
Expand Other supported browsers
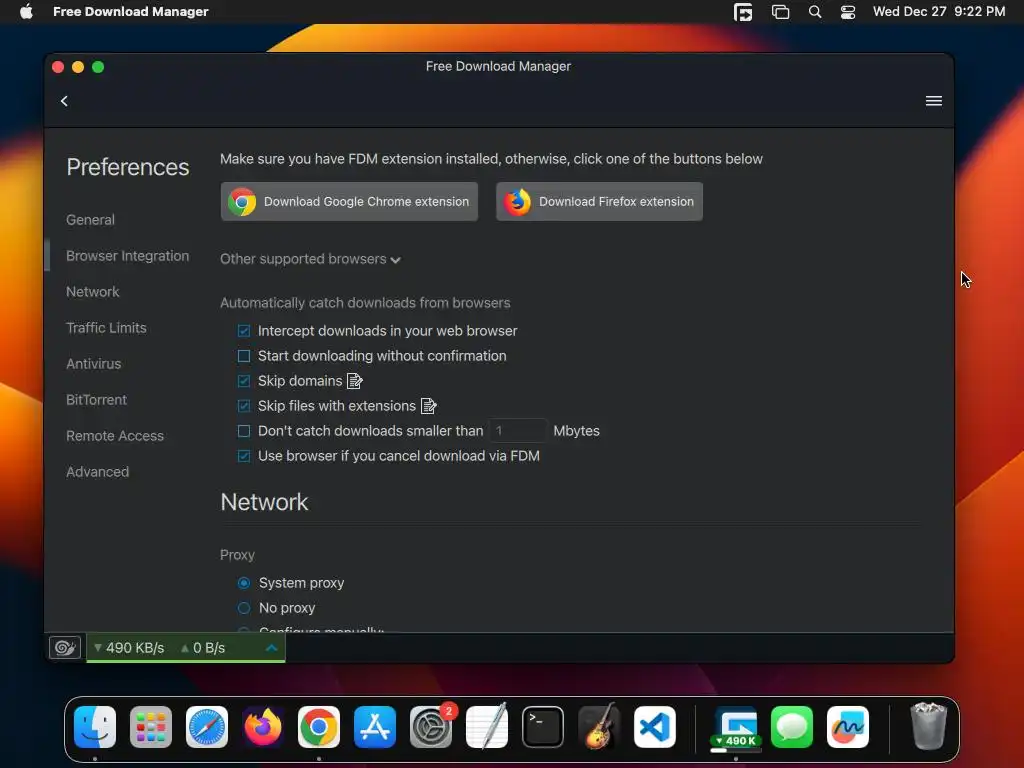(310, 259)
